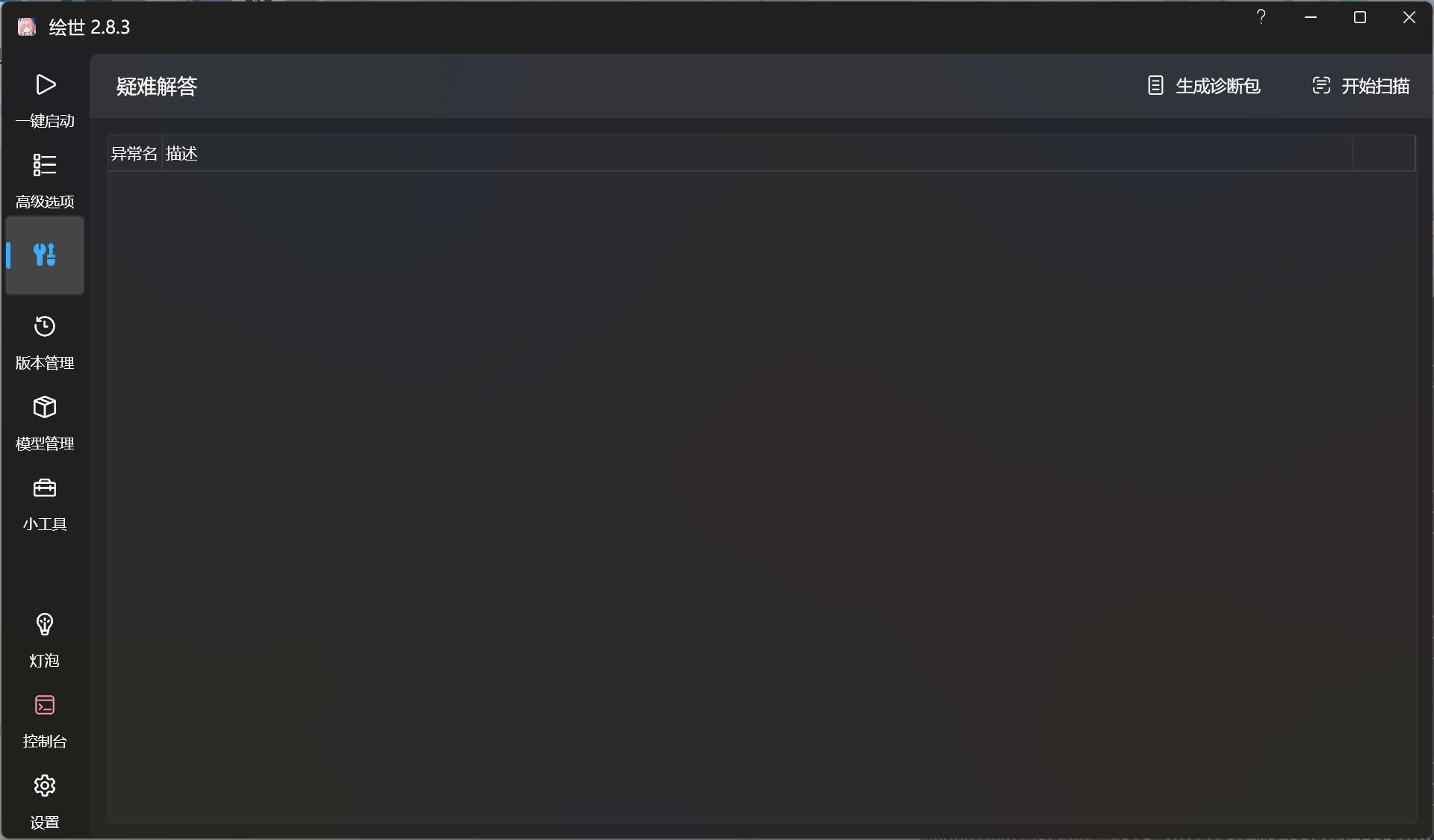Open 模型管理 model management
The image size is (1434, 840).
coord(45,422)
